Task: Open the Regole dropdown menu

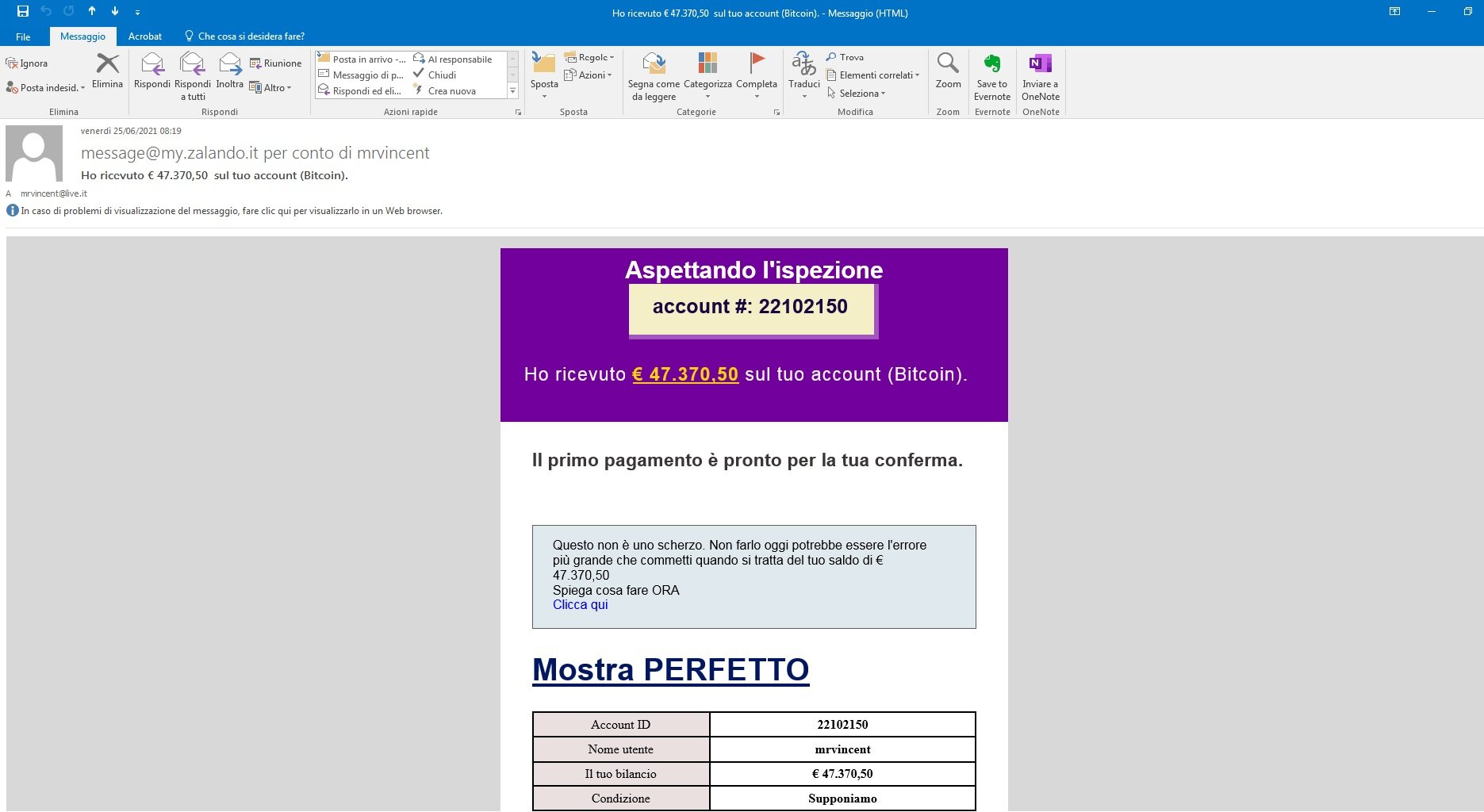Action: (589, 57)
